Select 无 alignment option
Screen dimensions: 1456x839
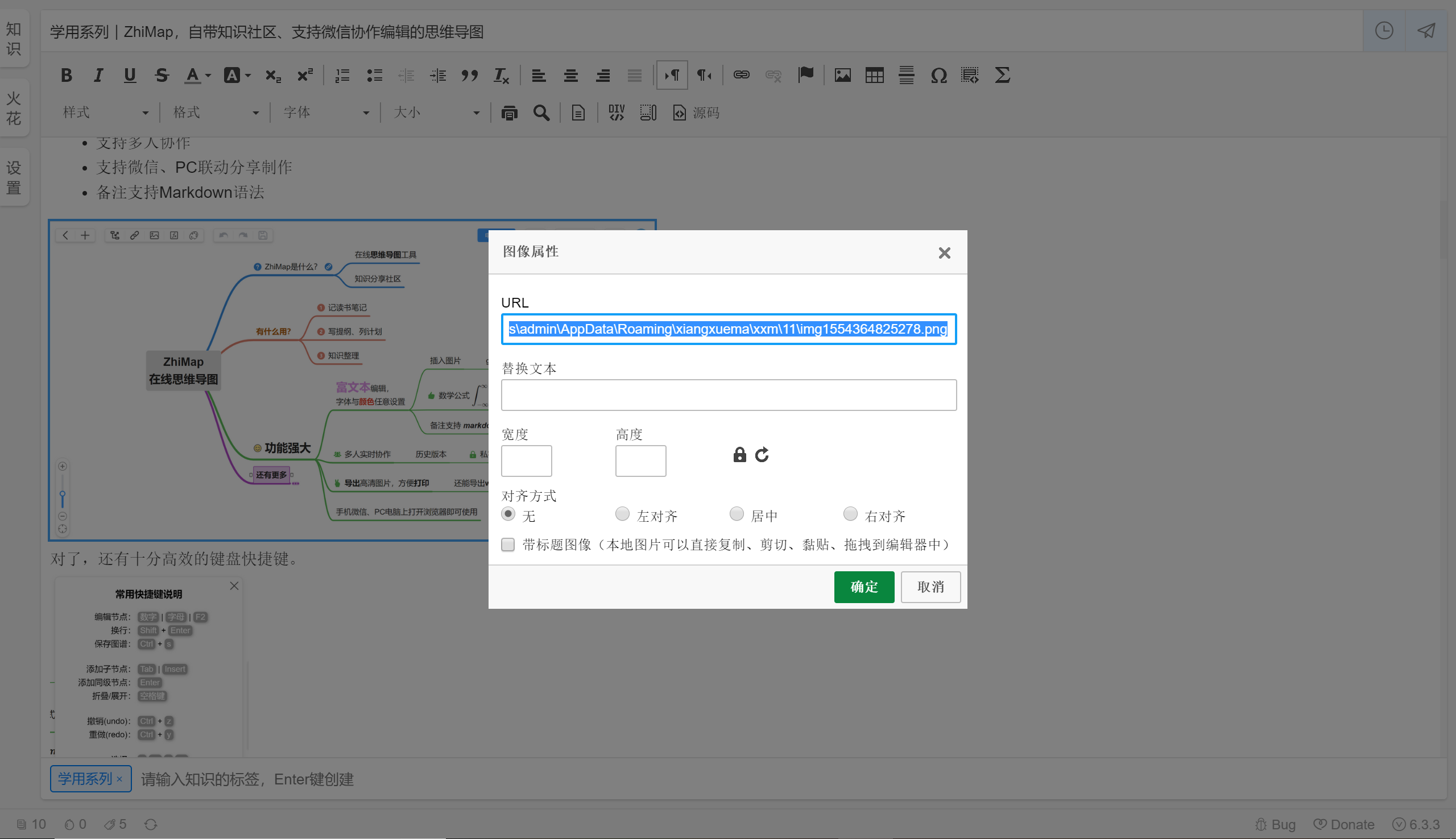point(508,513)
